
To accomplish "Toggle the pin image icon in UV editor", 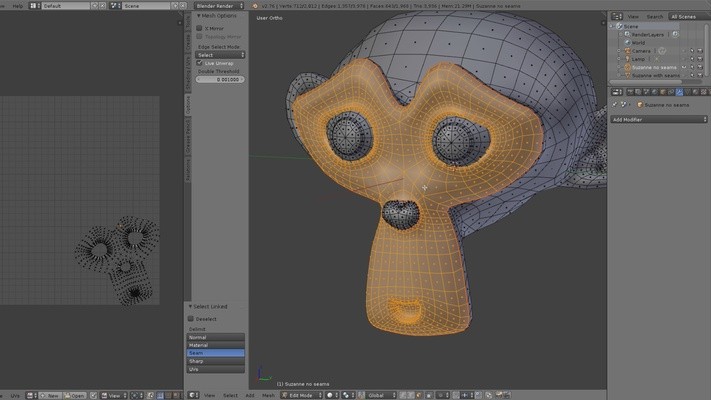I will pyautogui.click(x=93, y=396).
